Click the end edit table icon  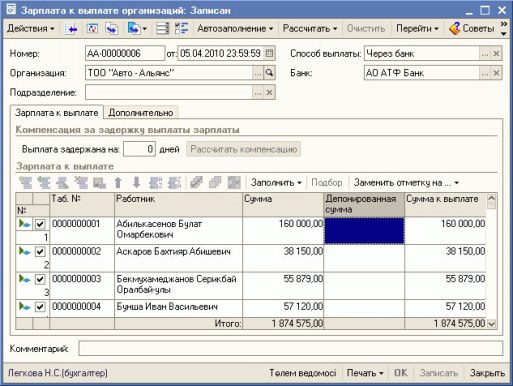[99, 183]
